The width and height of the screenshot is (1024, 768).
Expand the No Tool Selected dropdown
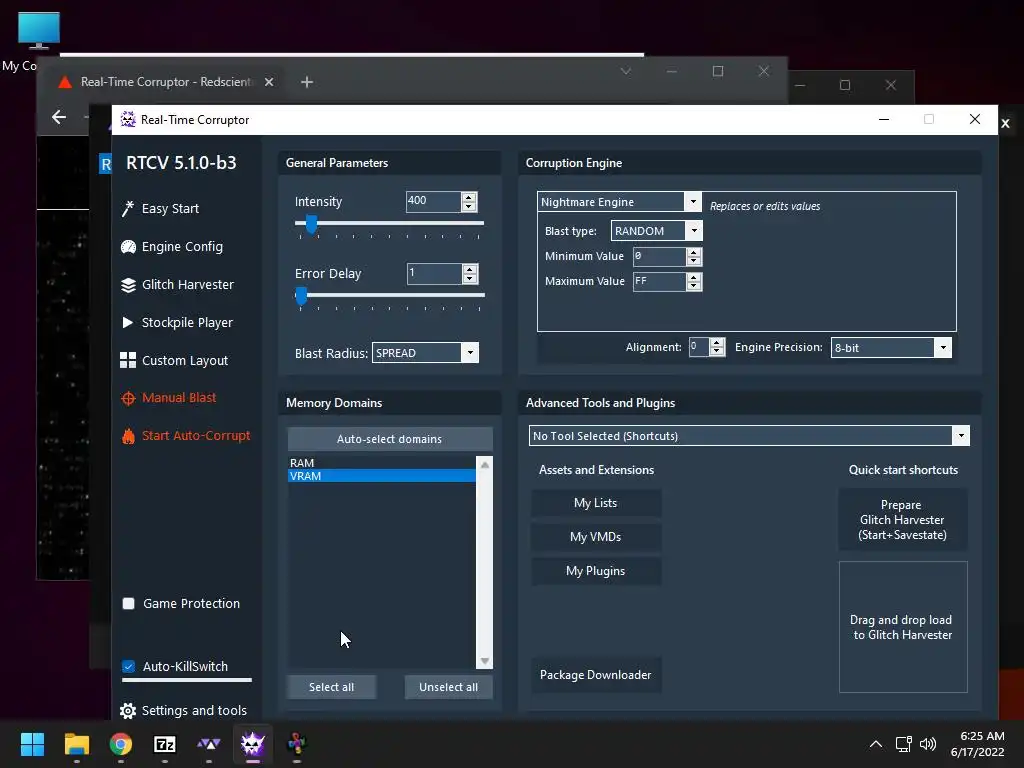(x=961, y=436)
